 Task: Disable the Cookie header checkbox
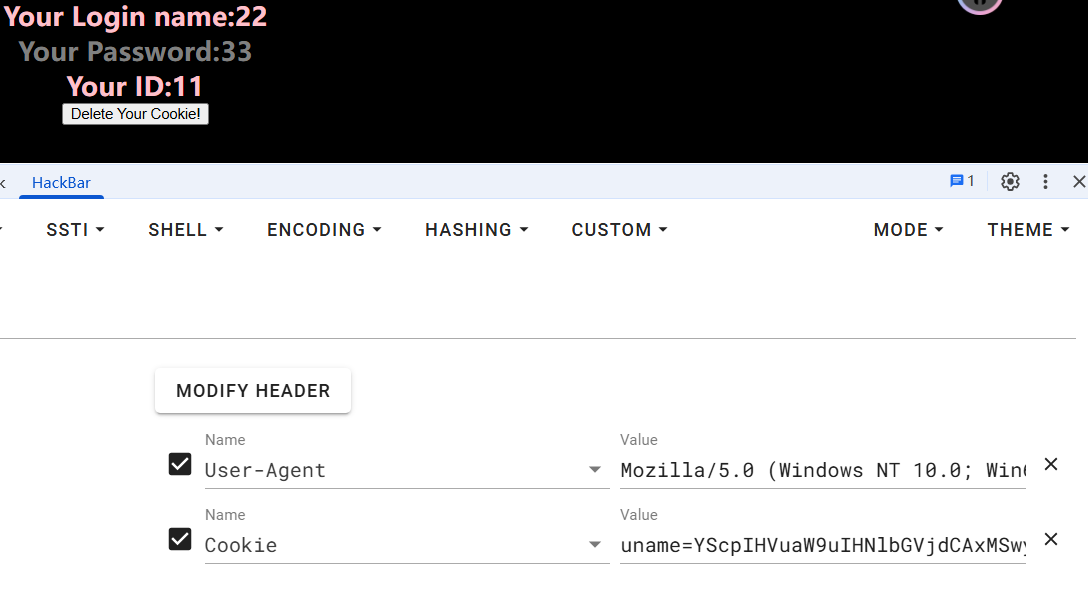(x=180, y=539)
